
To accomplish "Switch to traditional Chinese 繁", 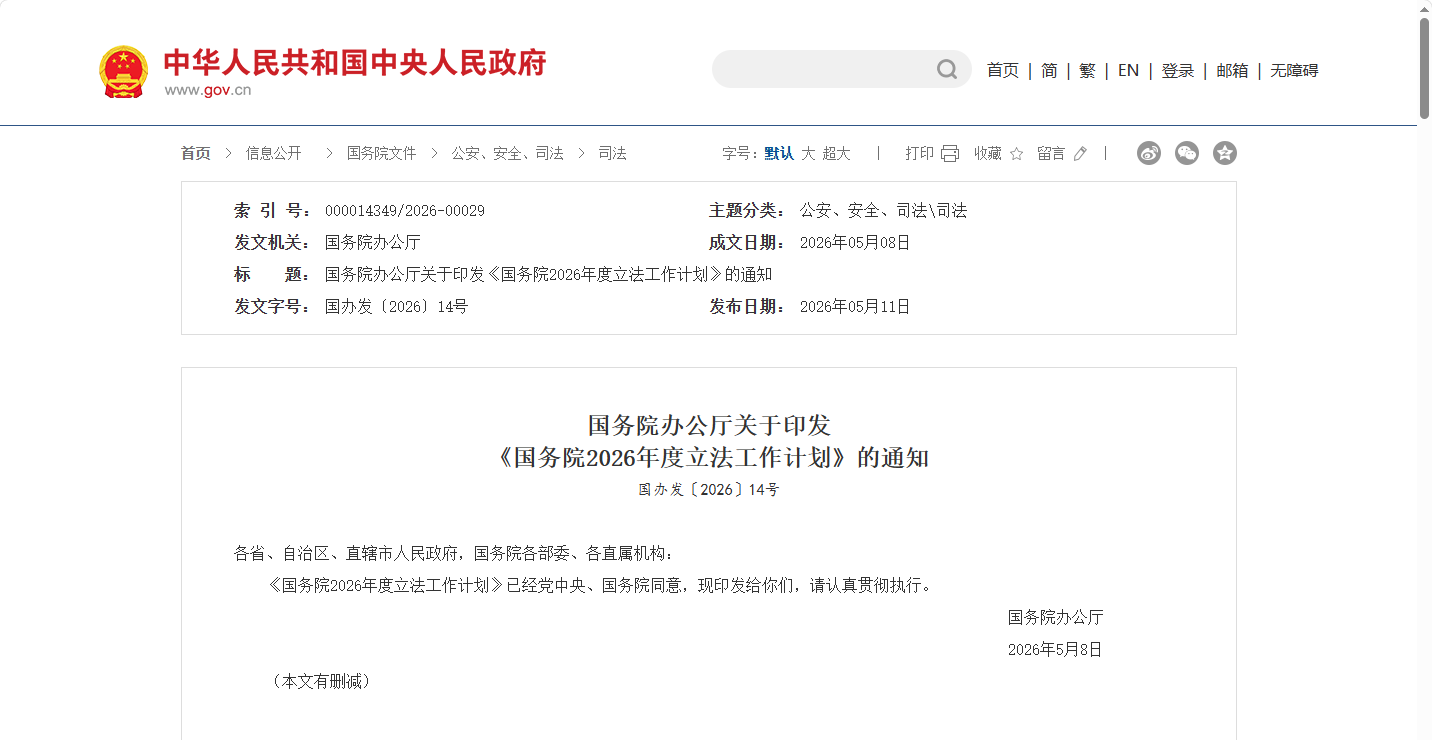I will coord(1088,70).
